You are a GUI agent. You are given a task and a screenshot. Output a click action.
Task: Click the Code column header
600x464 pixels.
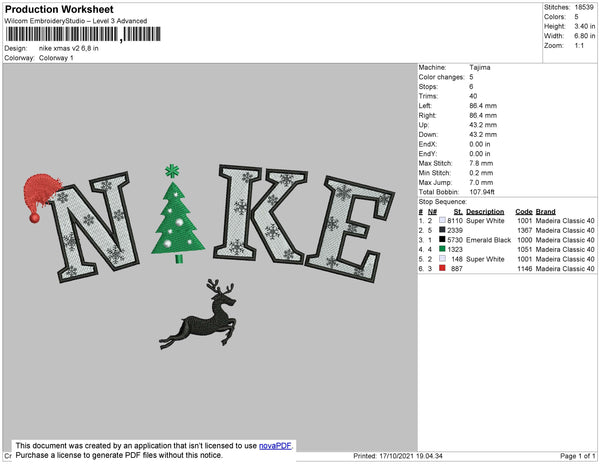tap(523, 212)
